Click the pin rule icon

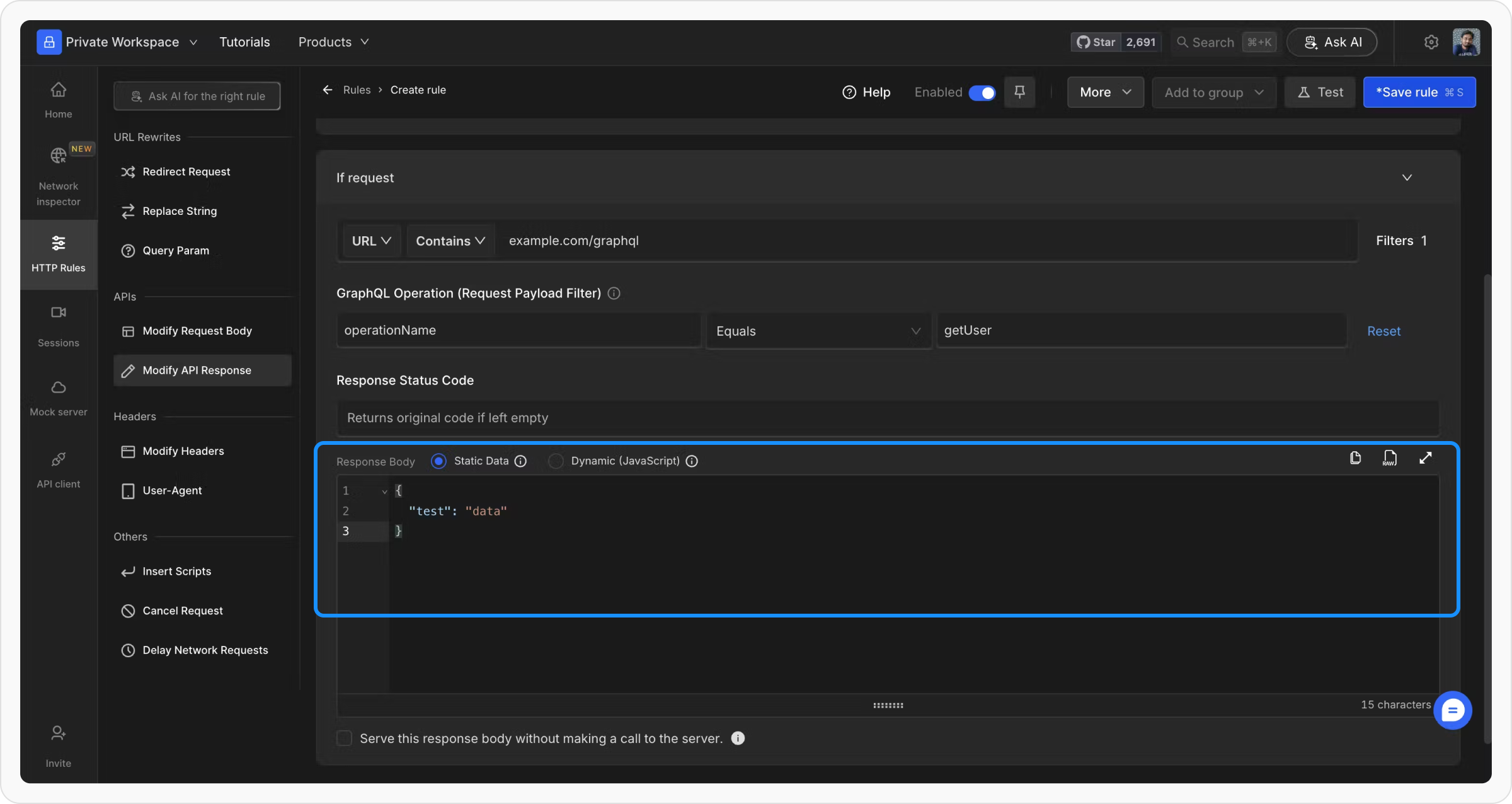(x=1019, y=92)
